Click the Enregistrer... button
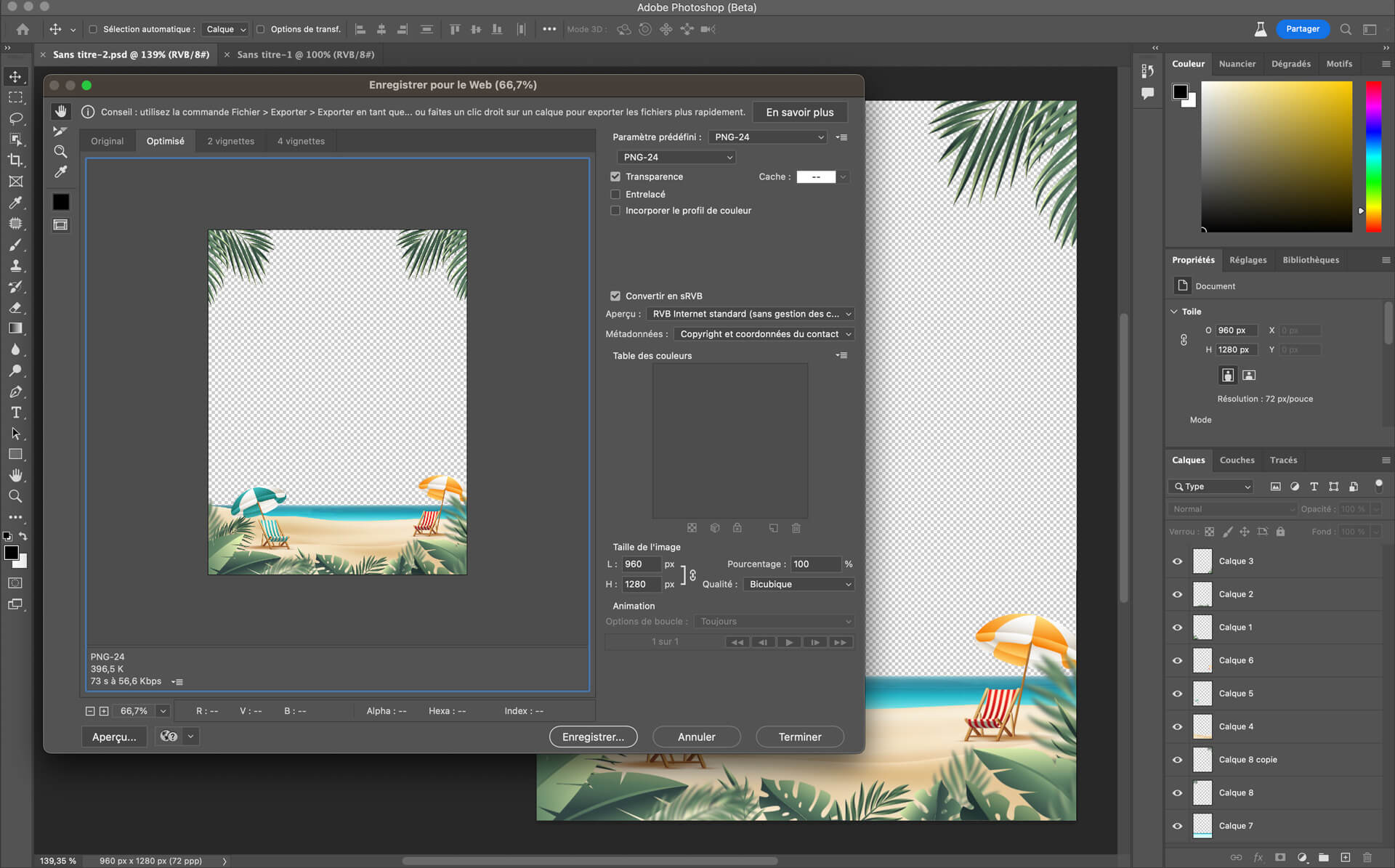This screenshot has height=868, width=1395. pyautogui.click(x=593, y=737)
